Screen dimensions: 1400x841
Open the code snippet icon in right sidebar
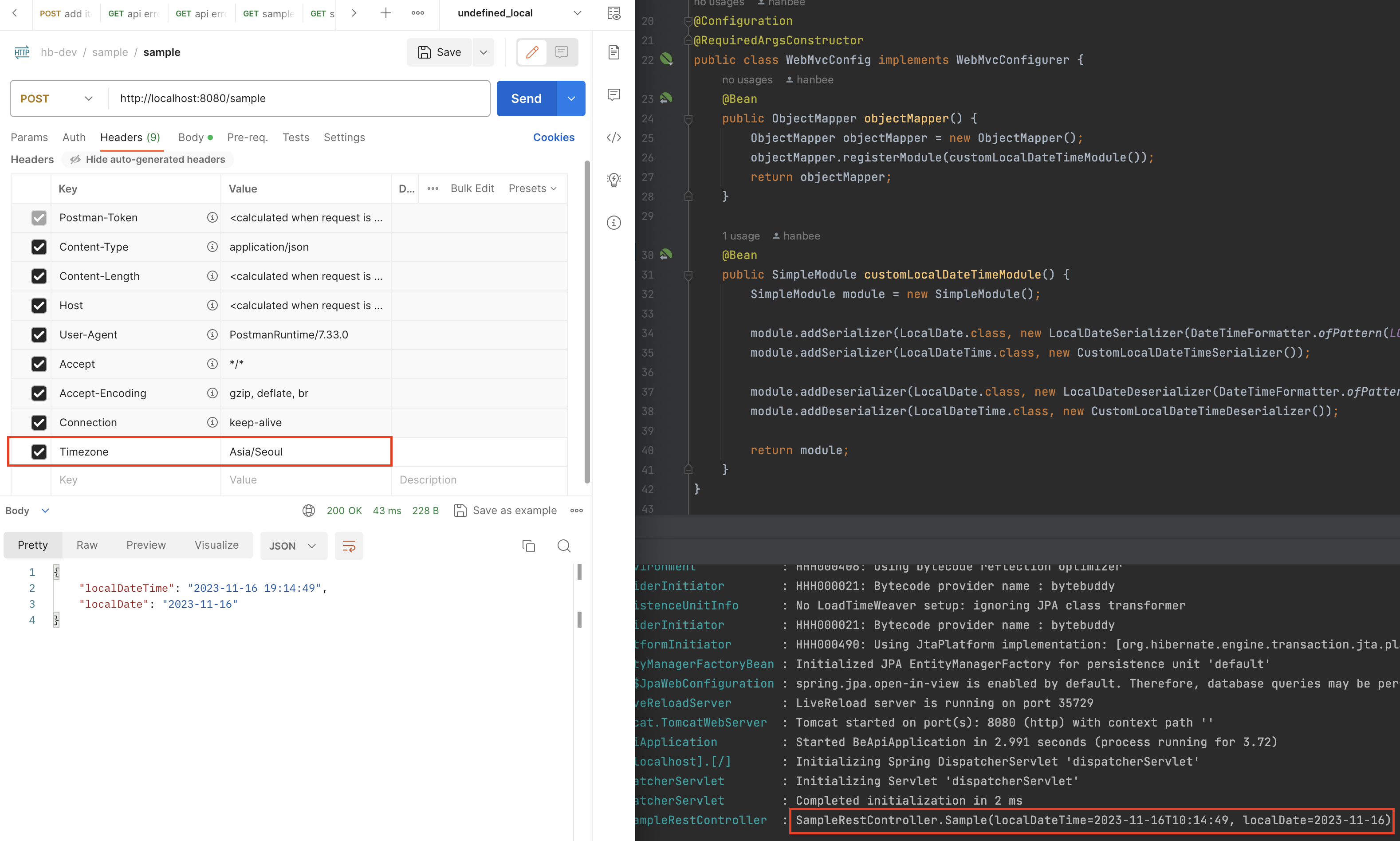click(613, 137)
